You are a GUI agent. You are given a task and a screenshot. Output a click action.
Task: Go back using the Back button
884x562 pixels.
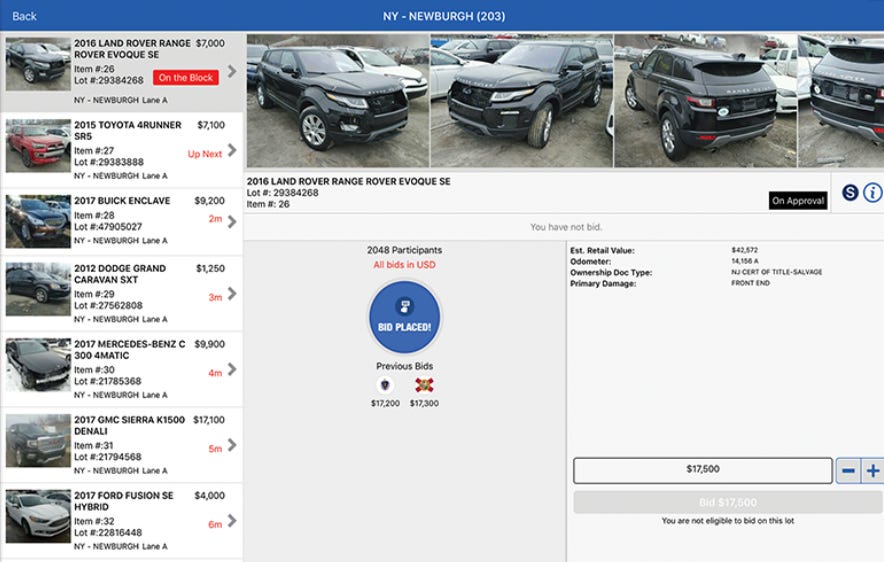pos(24,16)
